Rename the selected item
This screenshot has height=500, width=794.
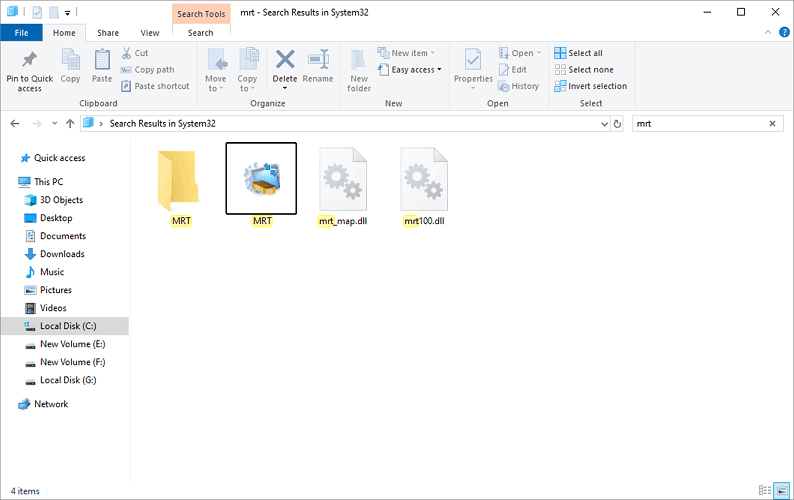[318, 66]
